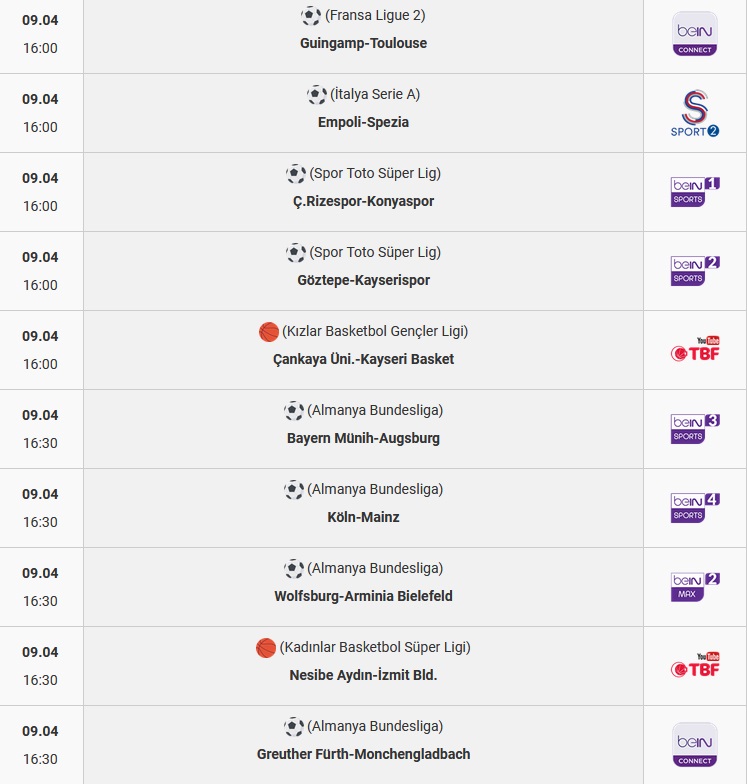This screenshot has width=747, height=784.
Task: Click the basketball icon beside Kadınlar Basketbol Süper Ligi
Action: tap(266, 648)
